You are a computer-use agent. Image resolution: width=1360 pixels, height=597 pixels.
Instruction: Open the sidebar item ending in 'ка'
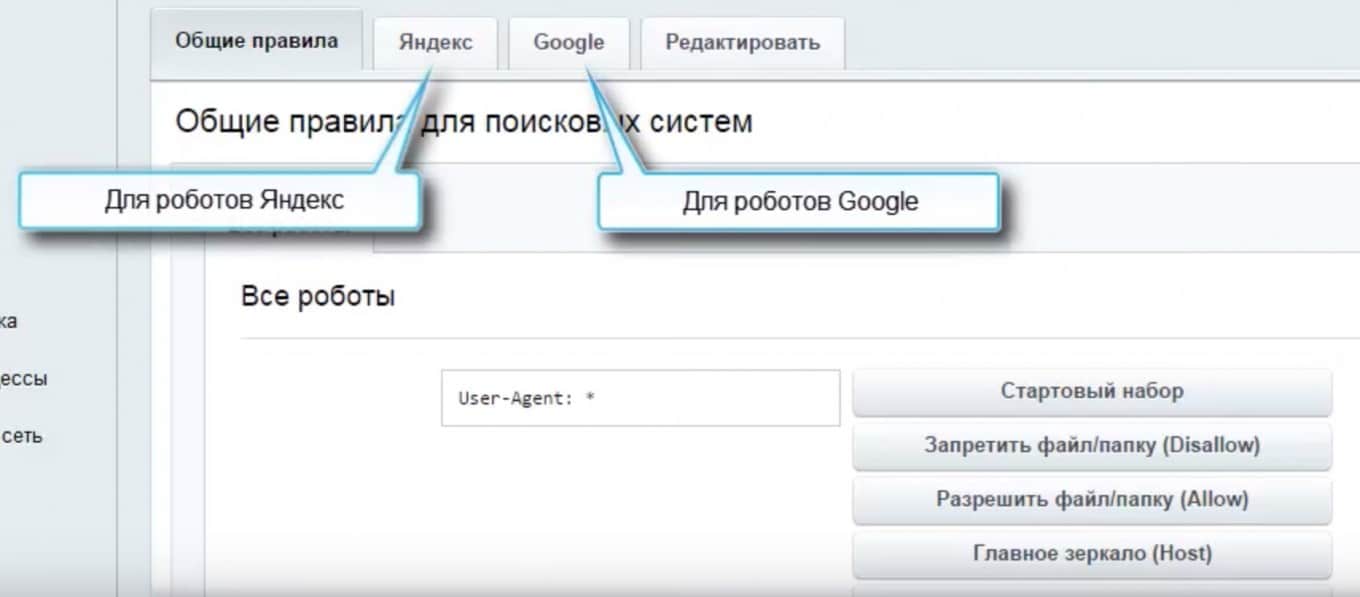(8, 322)
